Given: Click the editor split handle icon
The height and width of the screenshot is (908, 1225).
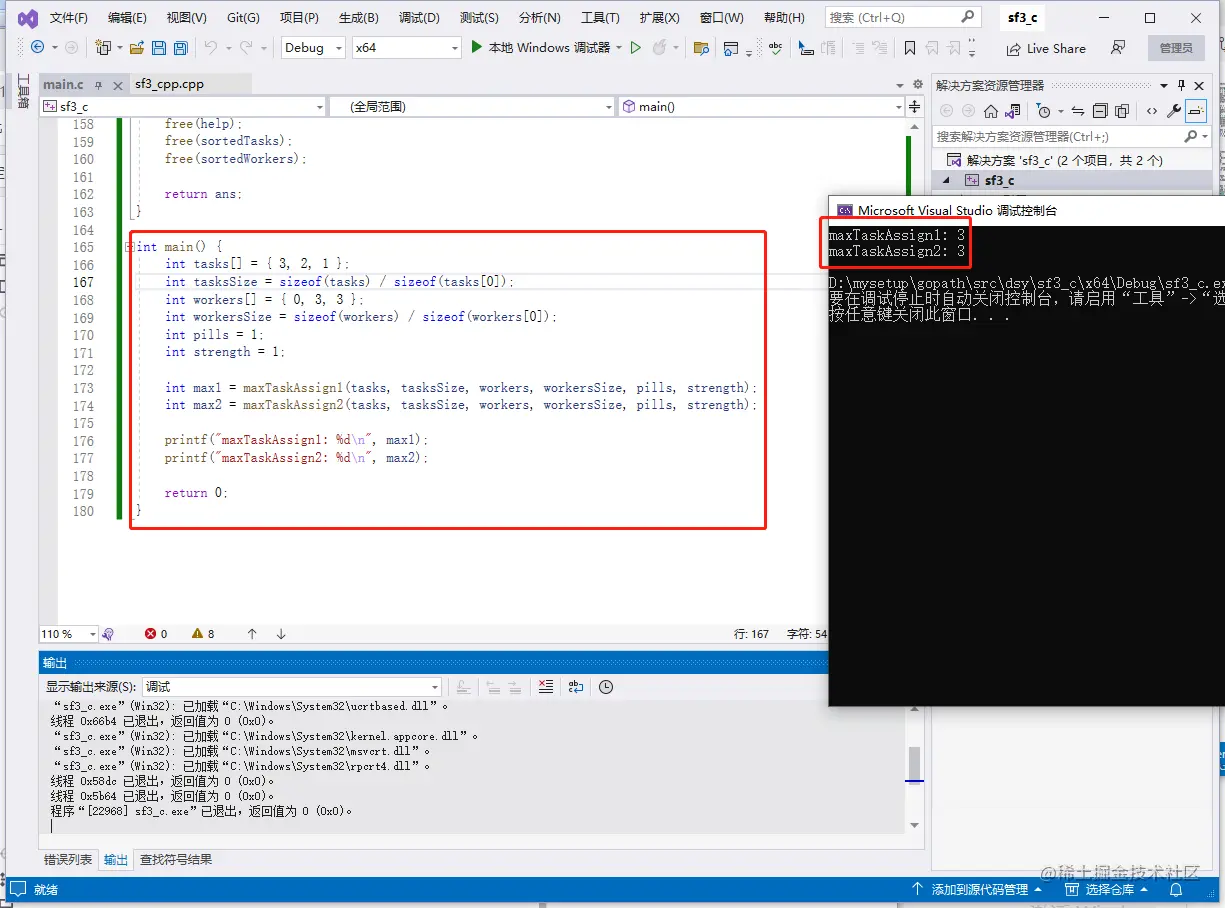Looking at the screenshot, I should 913,106.
